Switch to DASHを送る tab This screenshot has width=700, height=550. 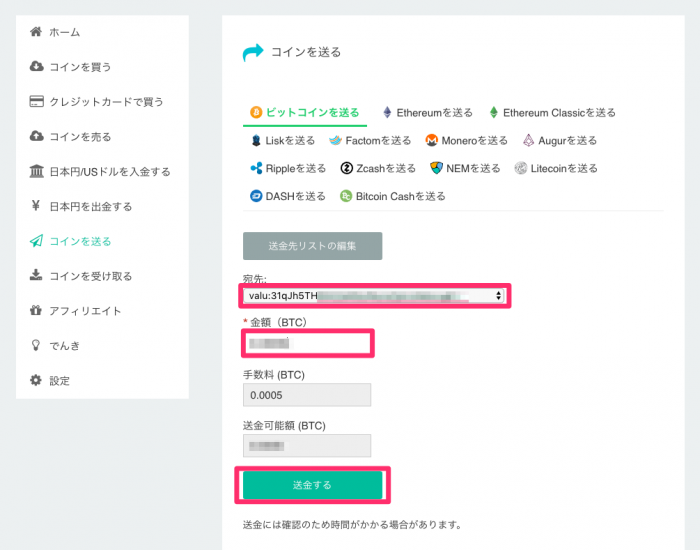tap(288, 196)
